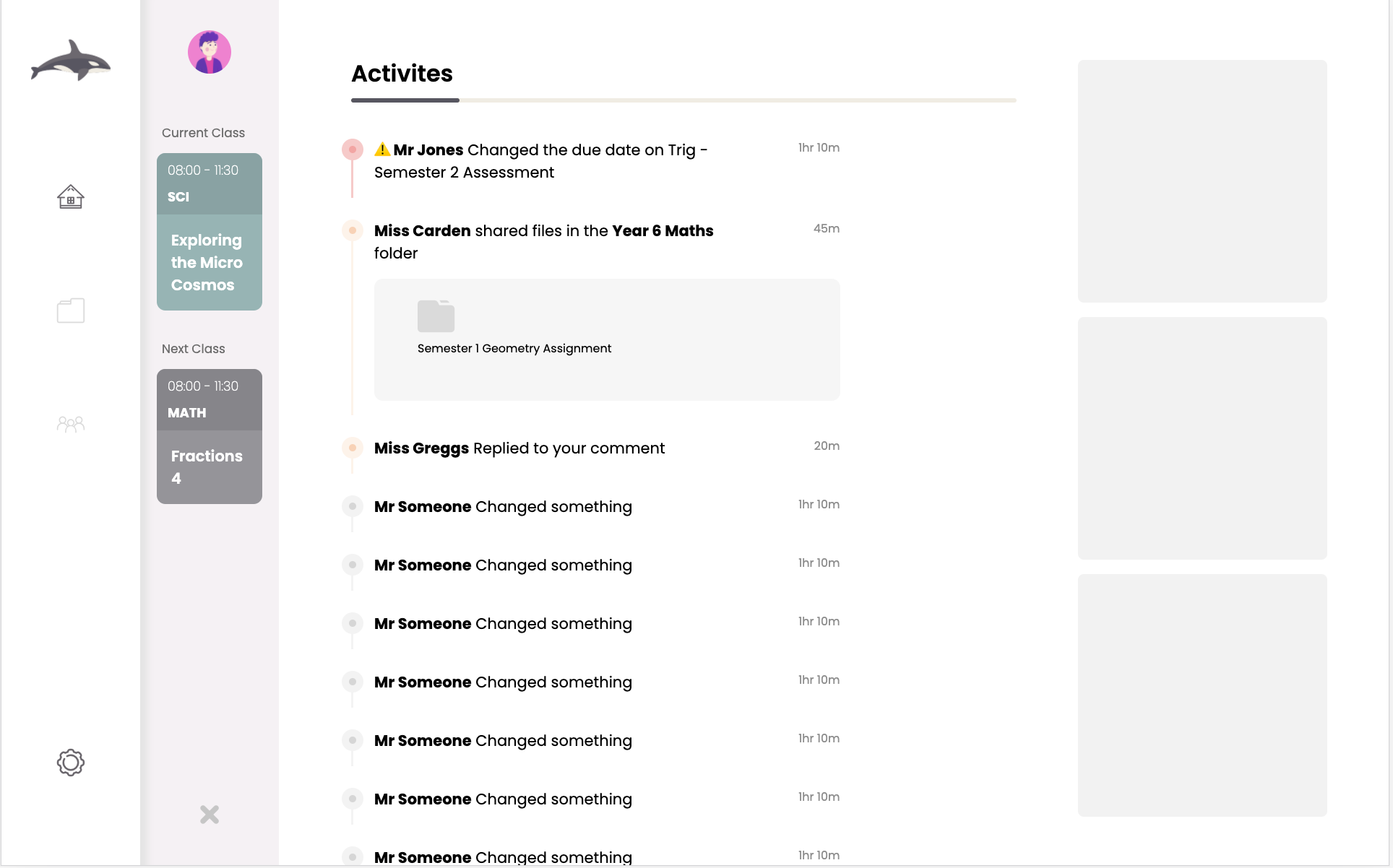Click the user profile avatar

tap(210, 52)
